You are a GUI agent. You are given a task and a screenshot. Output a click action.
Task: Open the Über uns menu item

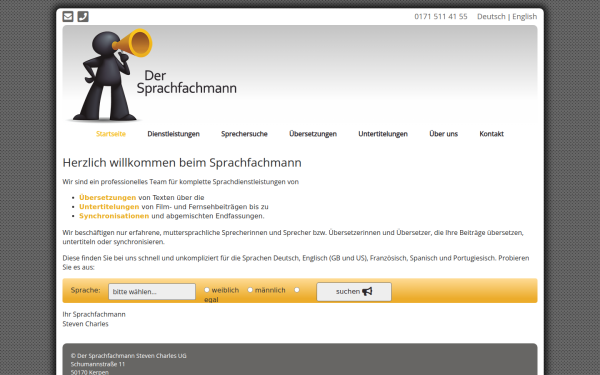pos(443,134)
